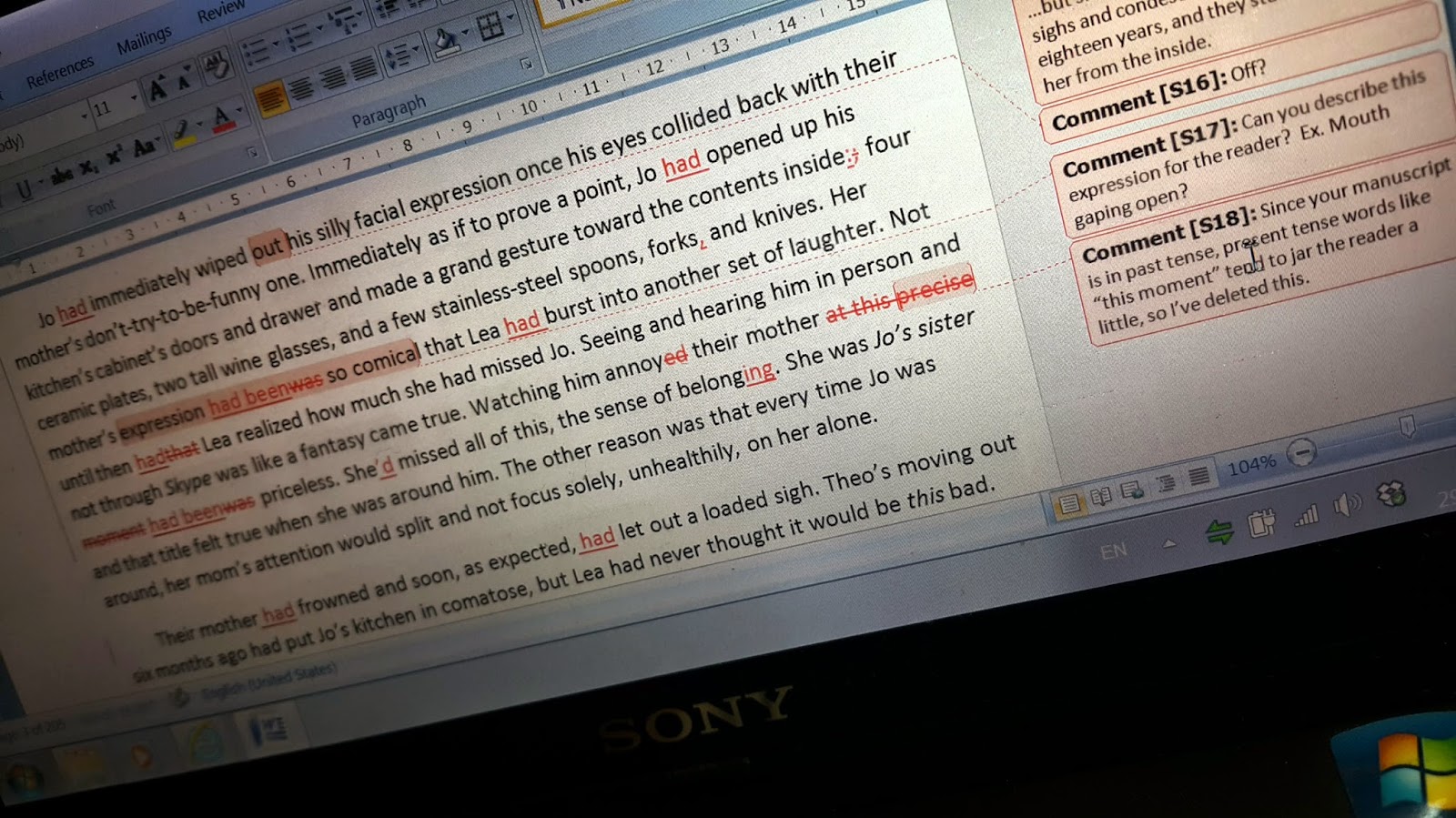Open the Font dialog launcher

[252, 151]
